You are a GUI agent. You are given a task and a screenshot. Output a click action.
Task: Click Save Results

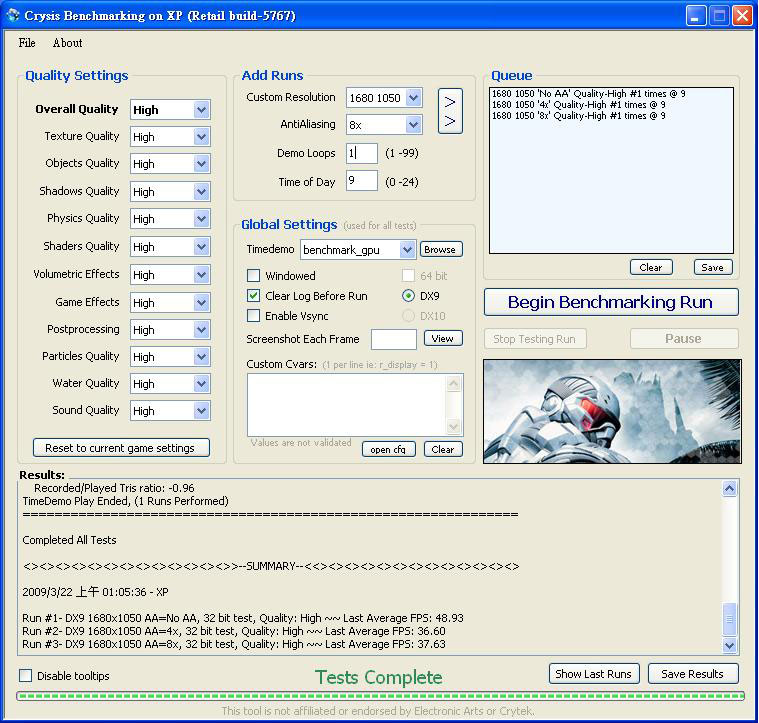693,674
